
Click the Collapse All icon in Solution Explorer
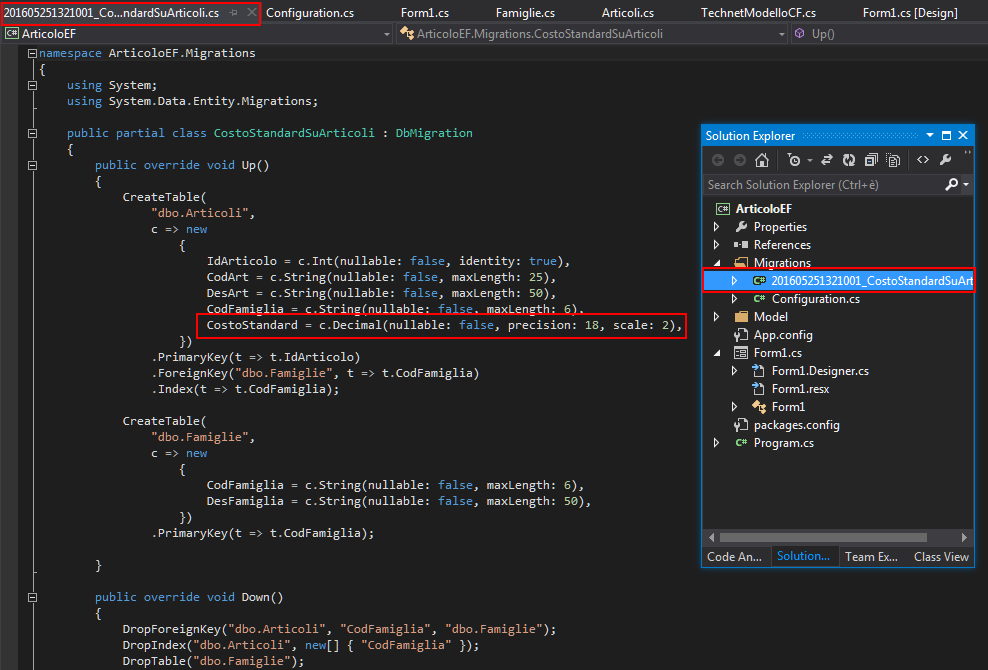pos(871,160)
